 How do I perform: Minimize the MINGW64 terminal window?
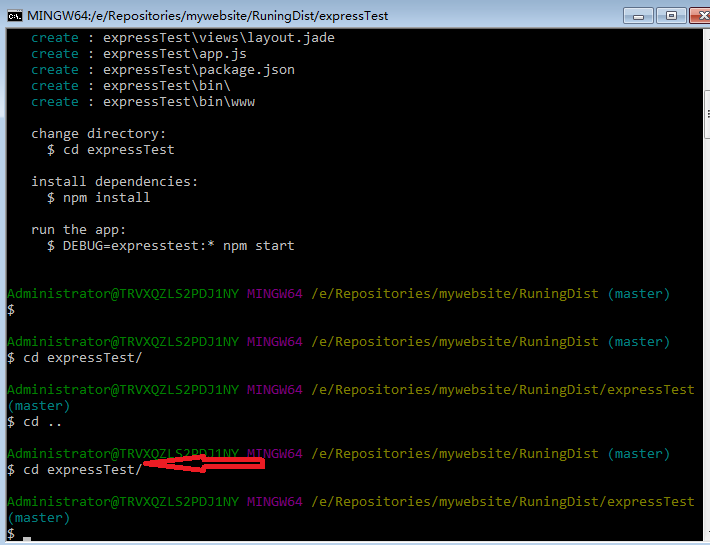(x=638, y=16)
